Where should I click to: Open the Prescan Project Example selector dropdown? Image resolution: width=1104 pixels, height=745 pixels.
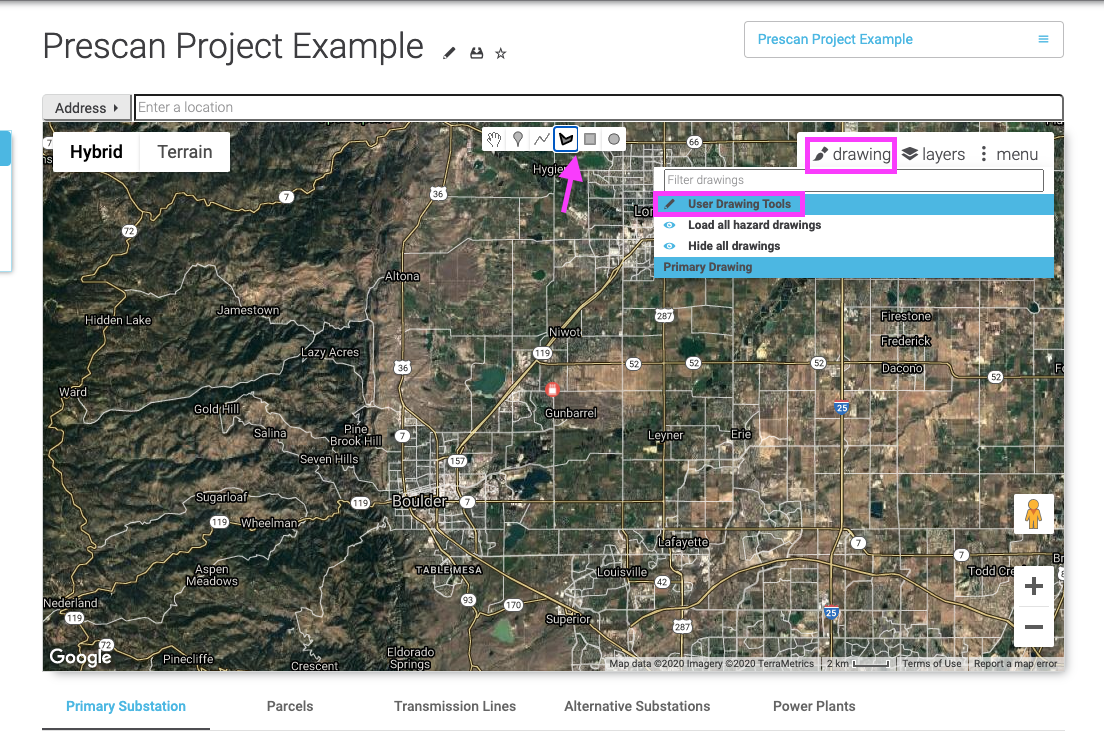[903, 39]
